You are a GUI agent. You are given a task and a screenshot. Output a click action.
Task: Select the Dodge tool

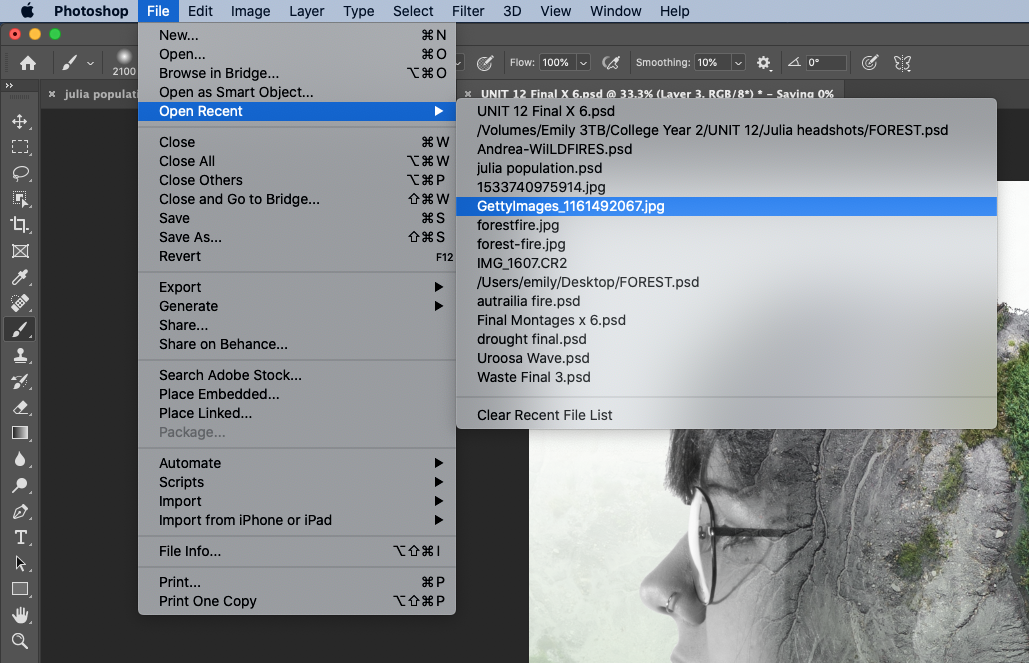point(20,485)
